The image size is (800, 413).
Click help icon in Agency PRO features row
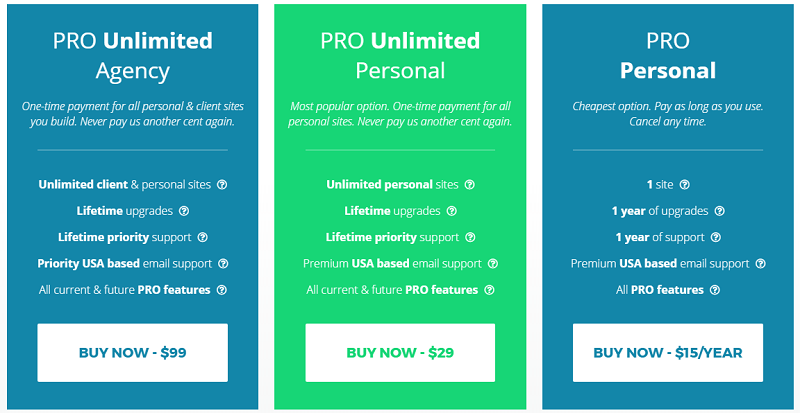pyautogui.click(x=222, y=290)
